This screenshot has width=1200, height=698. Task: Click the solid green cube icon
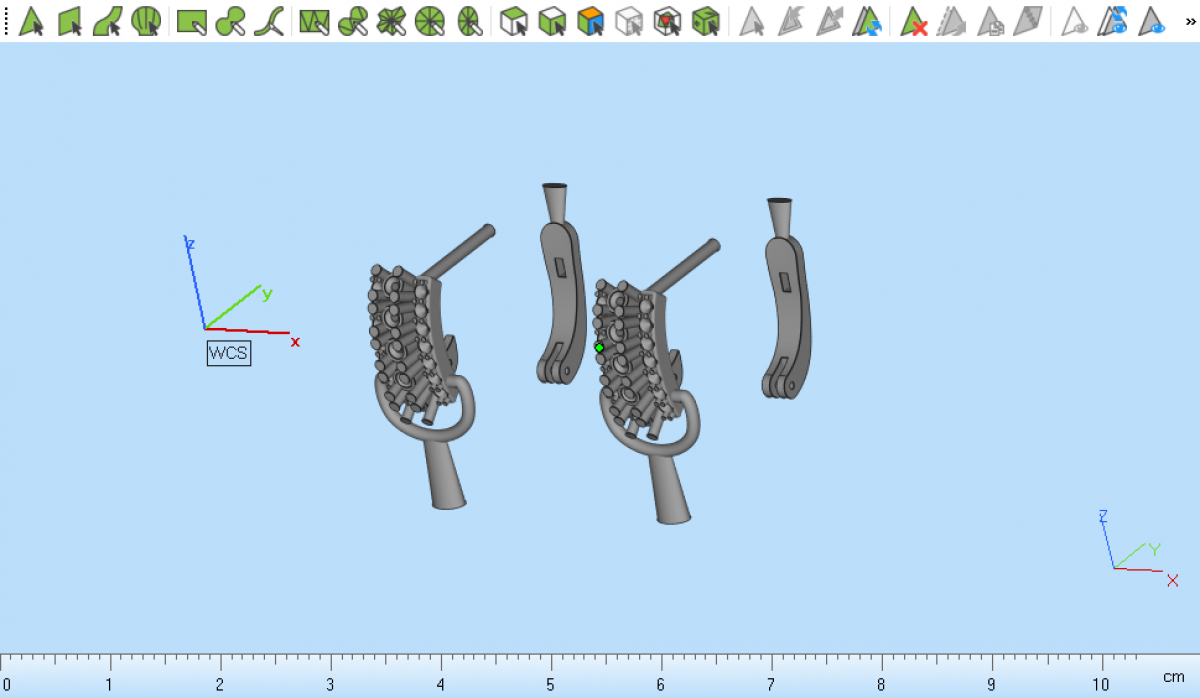pyautogui.click(x=706, y=21)
